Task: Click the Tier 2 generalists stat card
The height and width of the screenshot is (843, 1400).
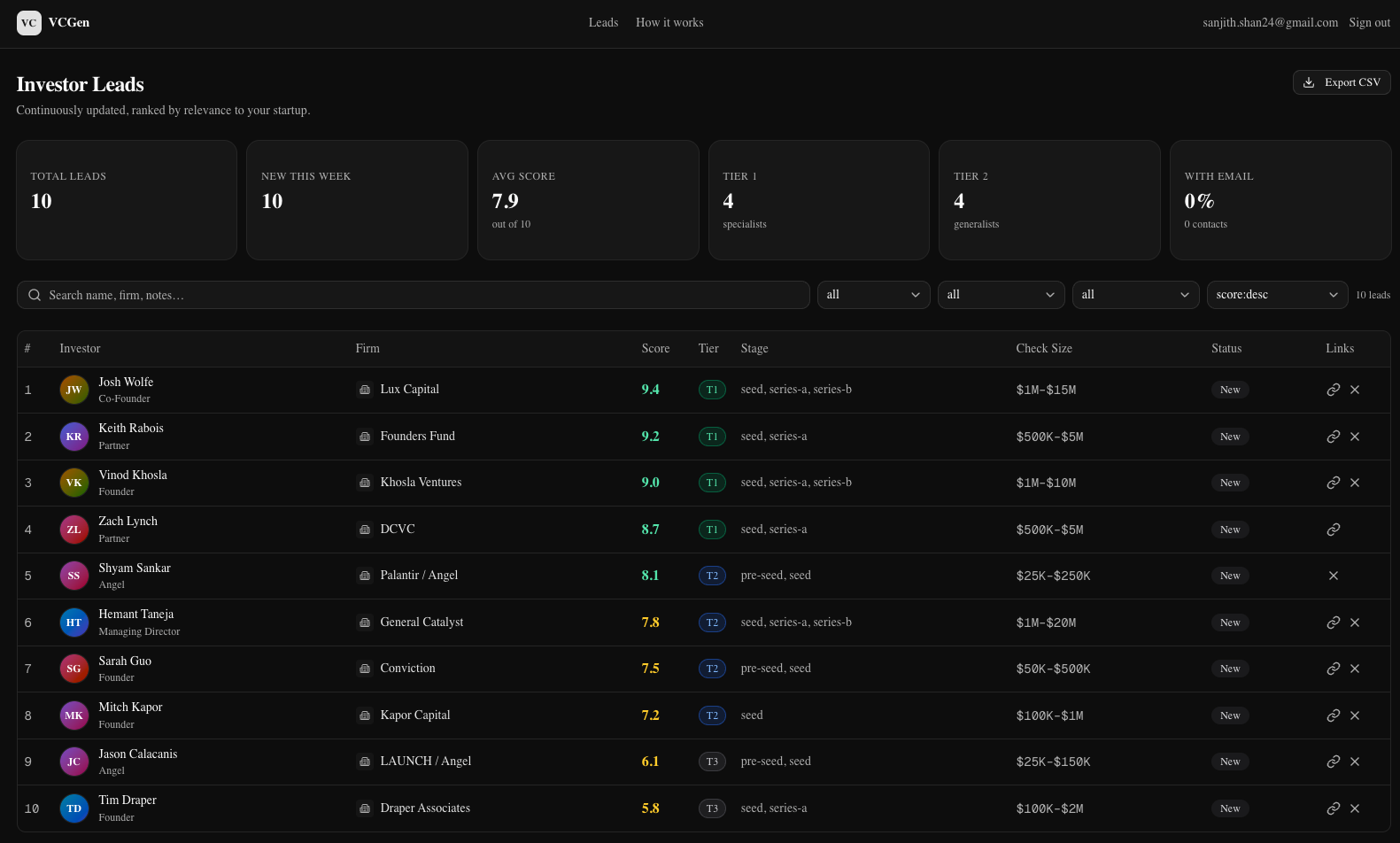Action: pos(1049,200)
